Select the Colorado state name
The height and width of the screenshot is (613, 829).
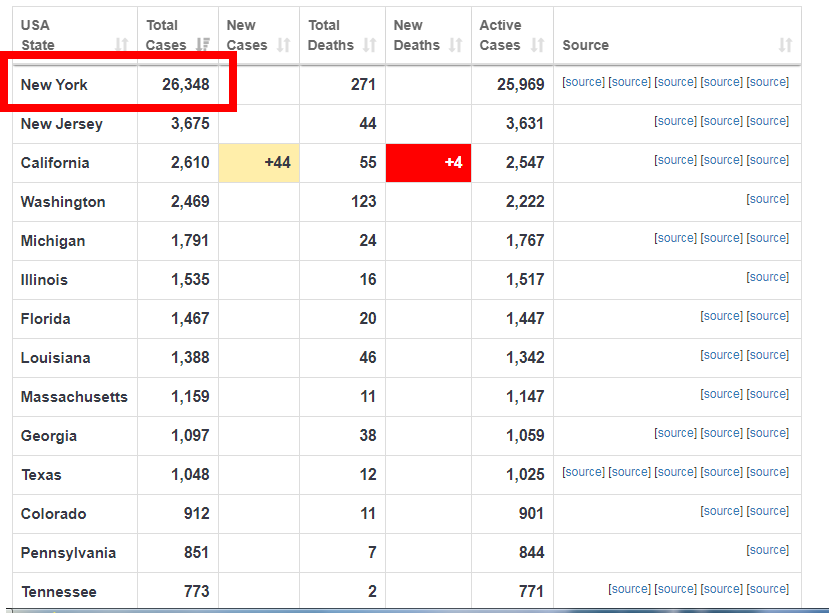tap(53, 514)
